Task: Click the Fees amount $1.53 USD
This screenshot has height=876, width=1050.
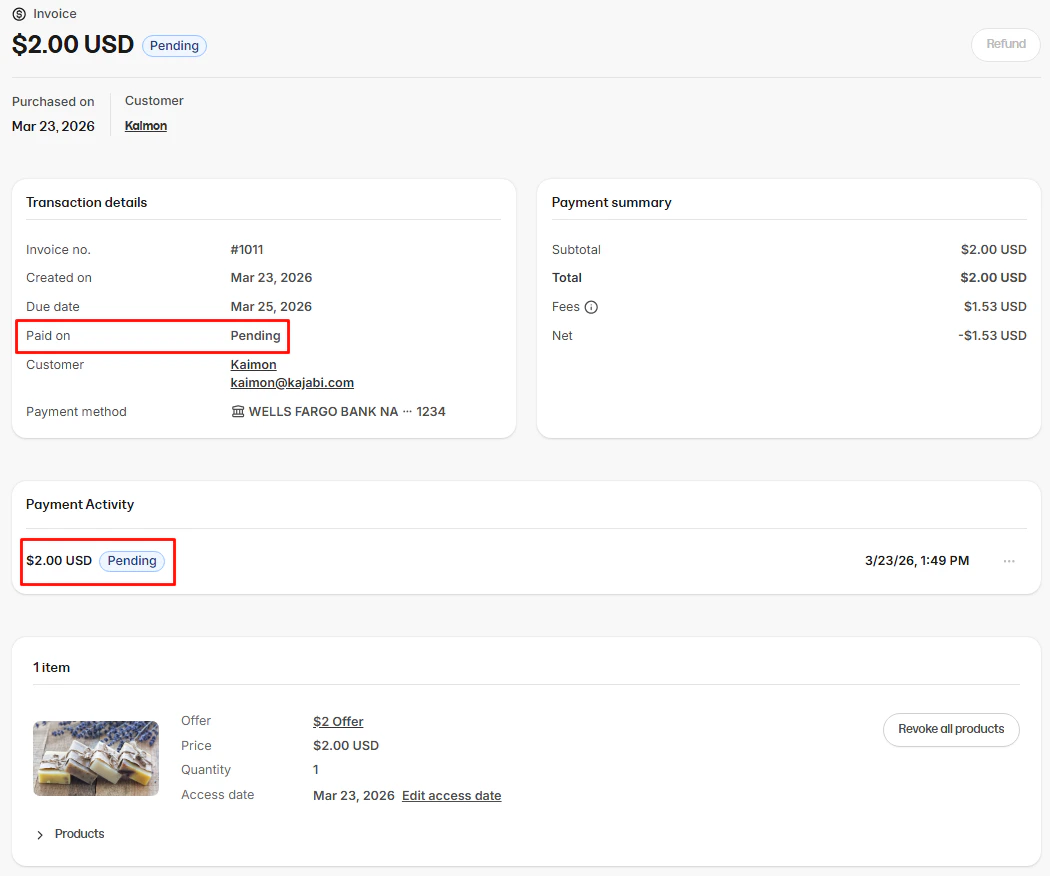Action: (x=994, y=307)
